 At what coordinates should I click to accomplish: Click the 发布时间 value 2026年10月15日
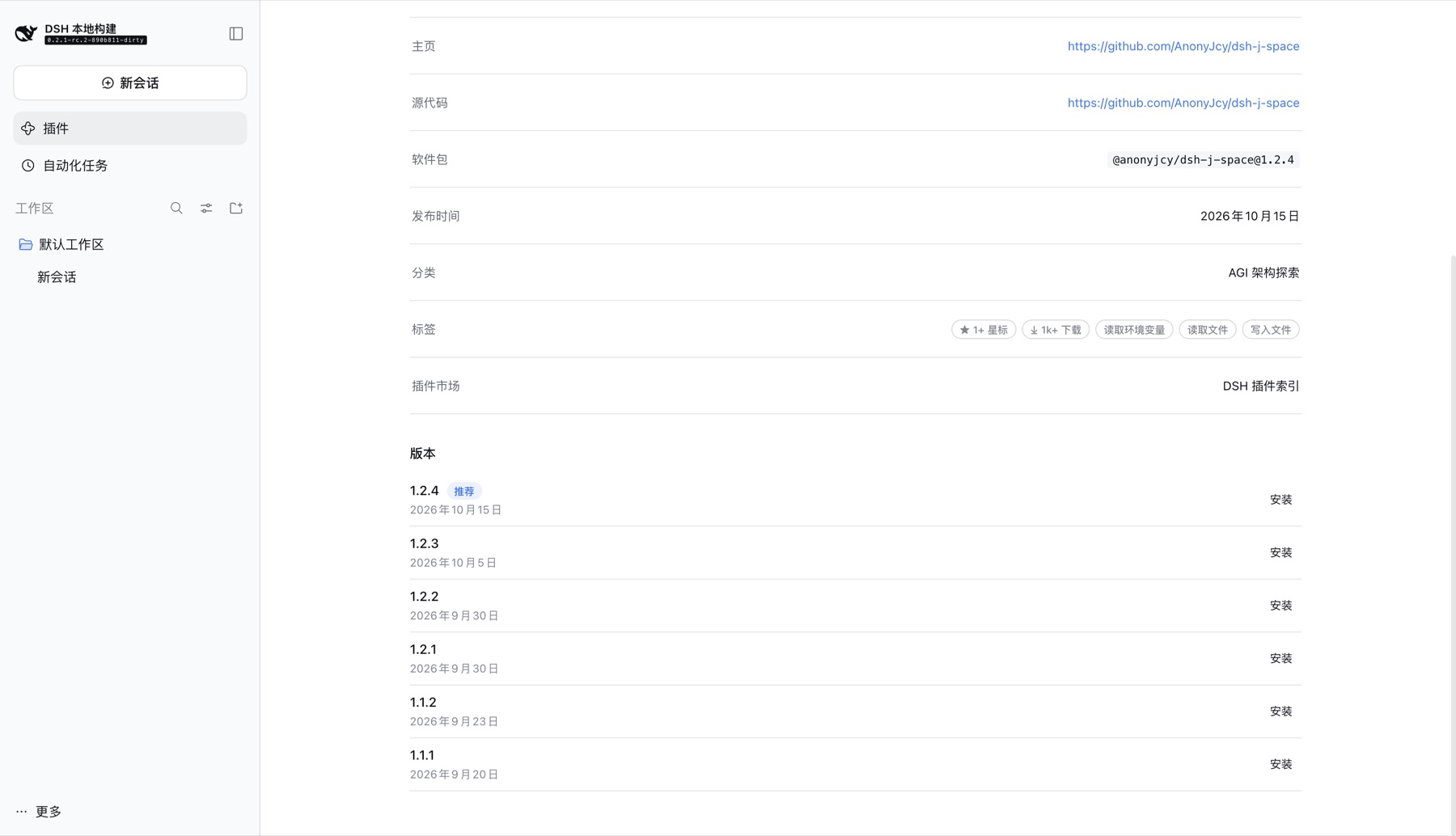(1250, 217)
